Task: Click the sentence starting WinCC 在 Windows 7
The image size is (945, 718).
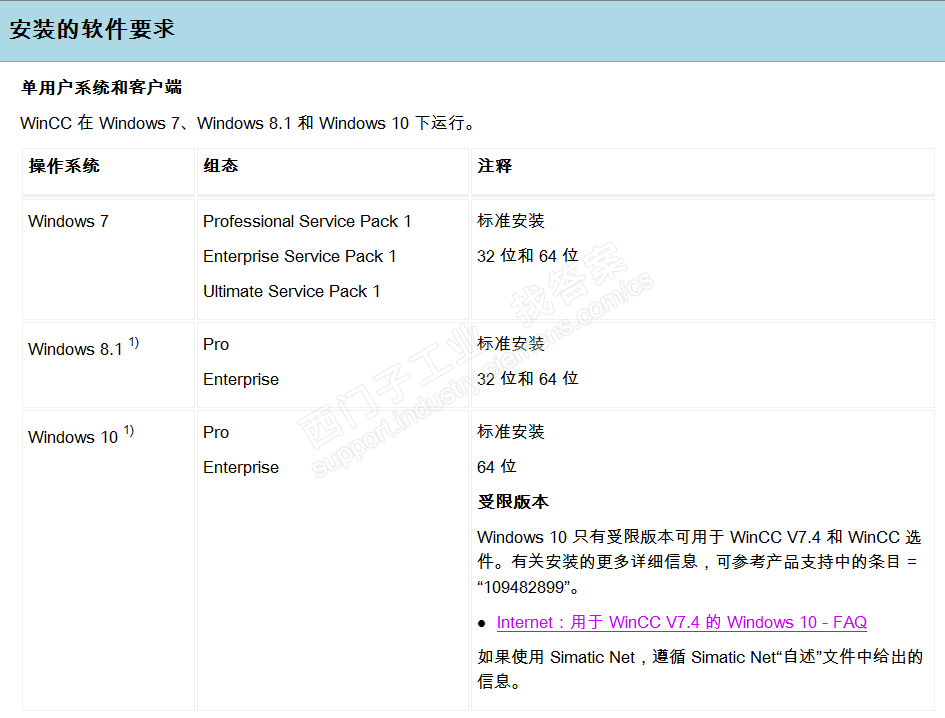Action: pos(249,123)
